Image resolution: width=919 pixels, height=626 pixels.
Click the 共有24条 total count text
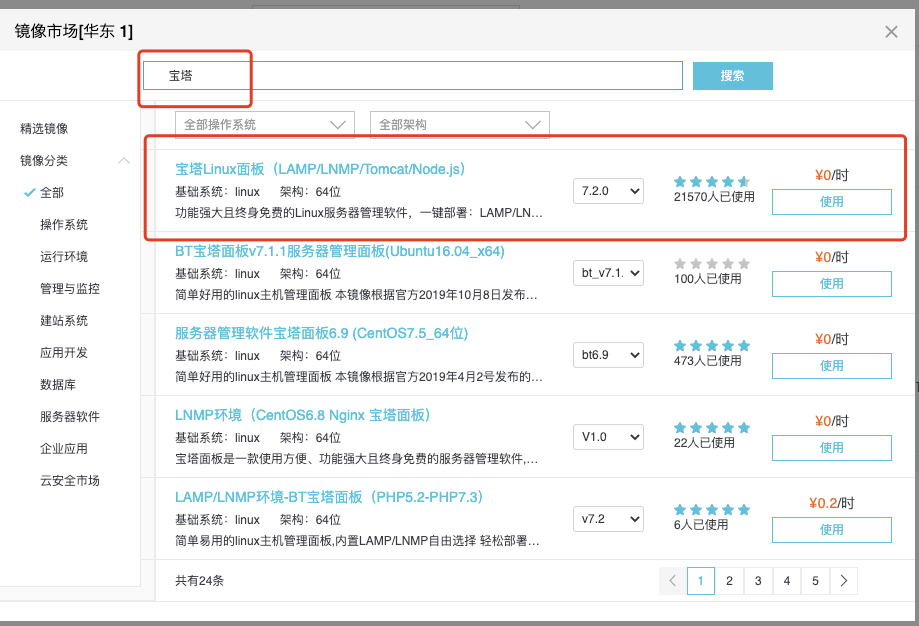coord(199,581)
